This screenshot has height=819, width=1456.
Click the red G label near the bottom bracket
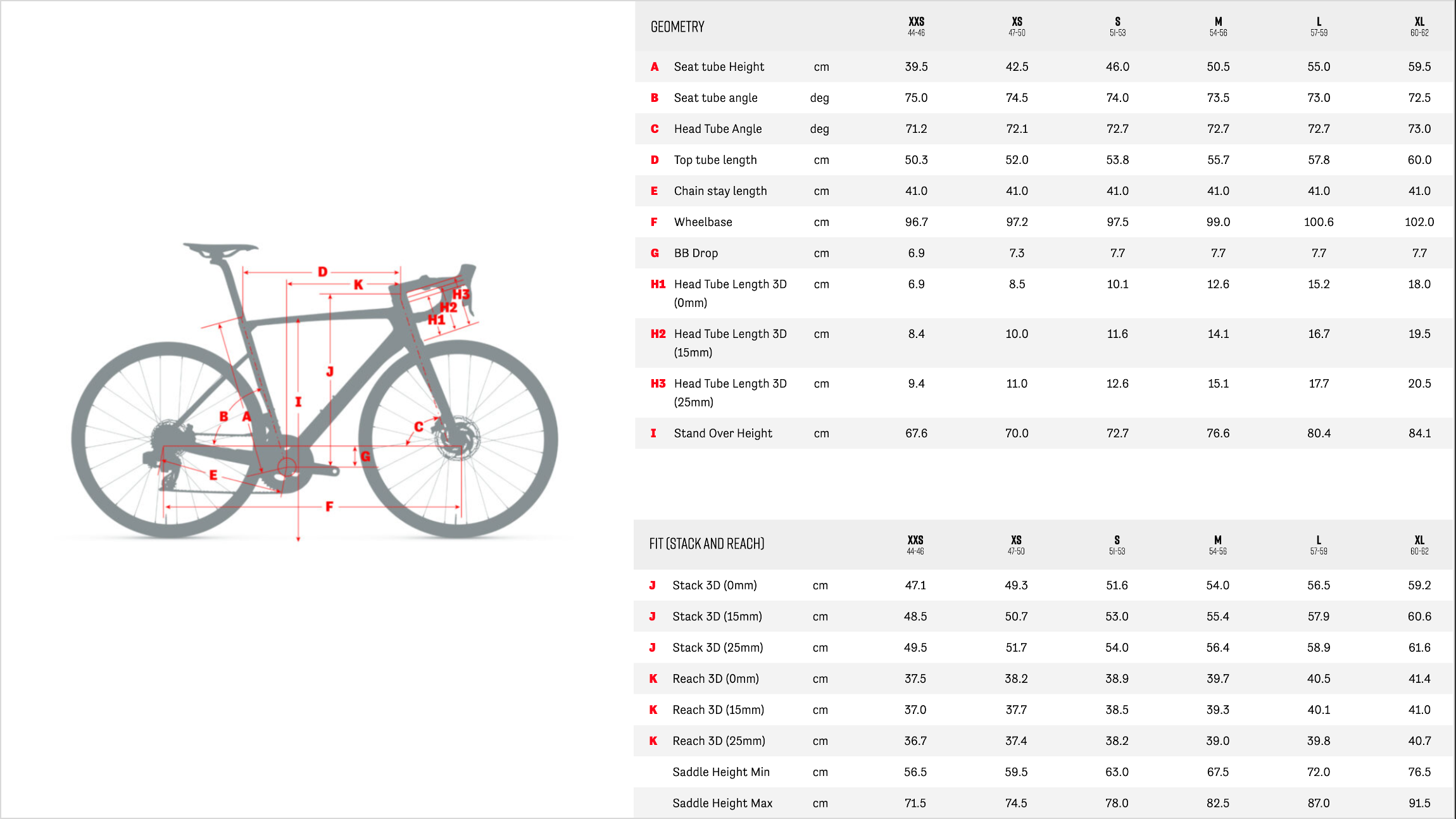365,456
